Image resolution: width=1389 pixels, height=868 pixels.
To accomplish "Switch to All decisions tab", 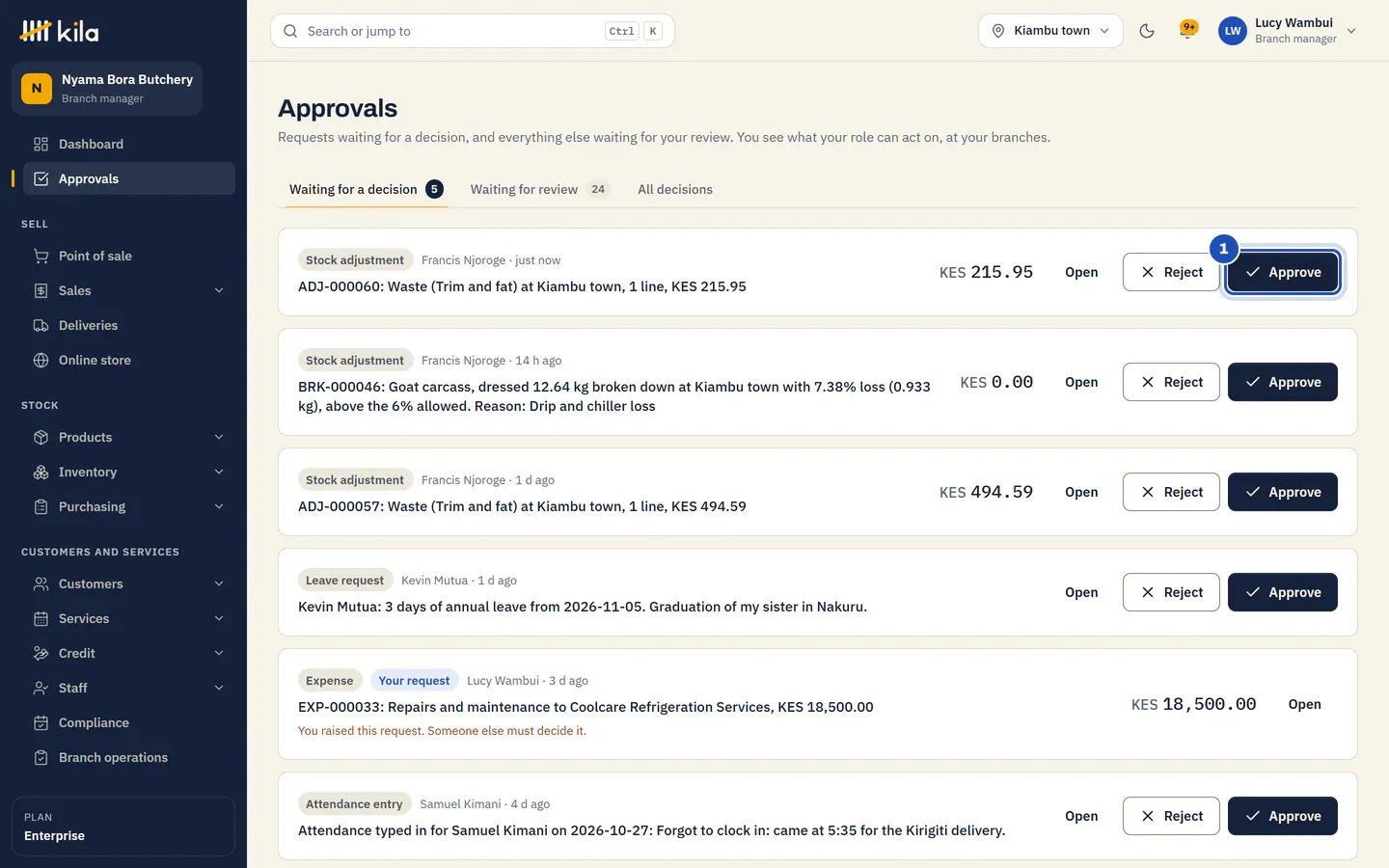I will click(x=675, y=189).
